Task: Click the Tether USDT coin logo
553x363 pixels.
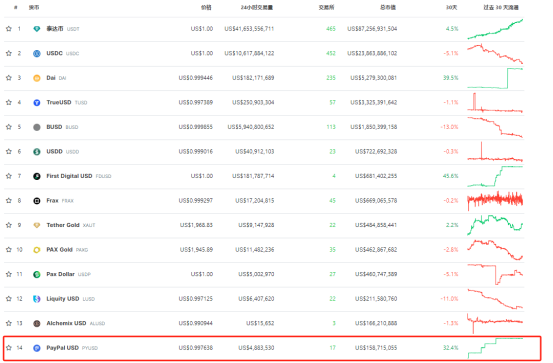Action: (37, 29)
